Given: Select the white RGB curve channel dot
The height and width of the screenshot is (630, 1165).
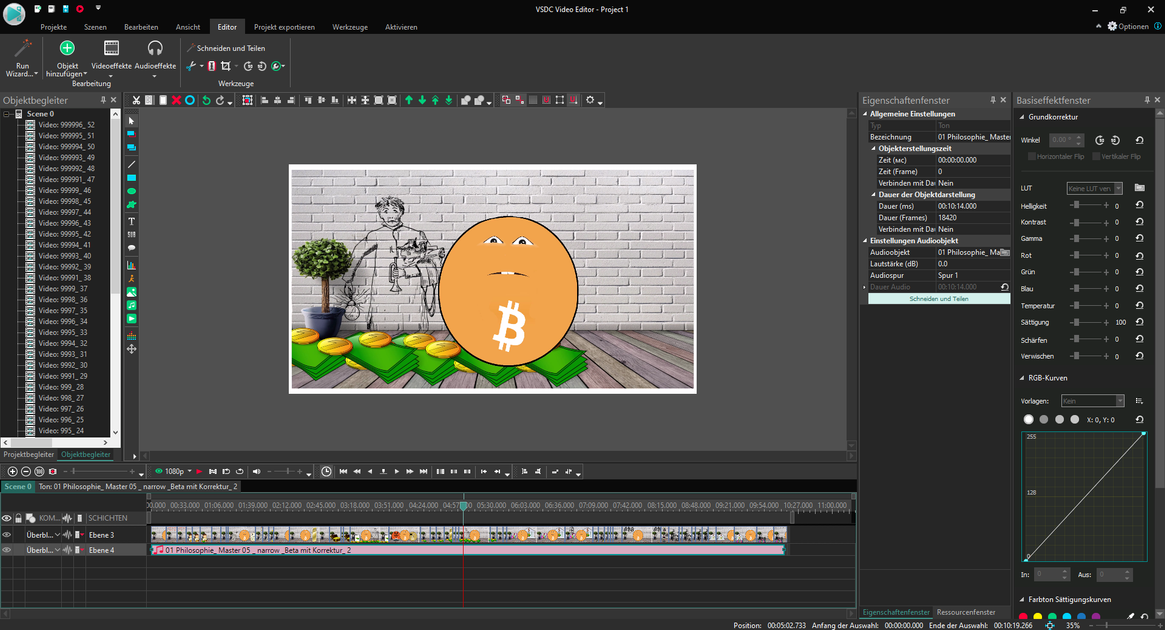Looking at the screenshot, I should pos(1028,420).
